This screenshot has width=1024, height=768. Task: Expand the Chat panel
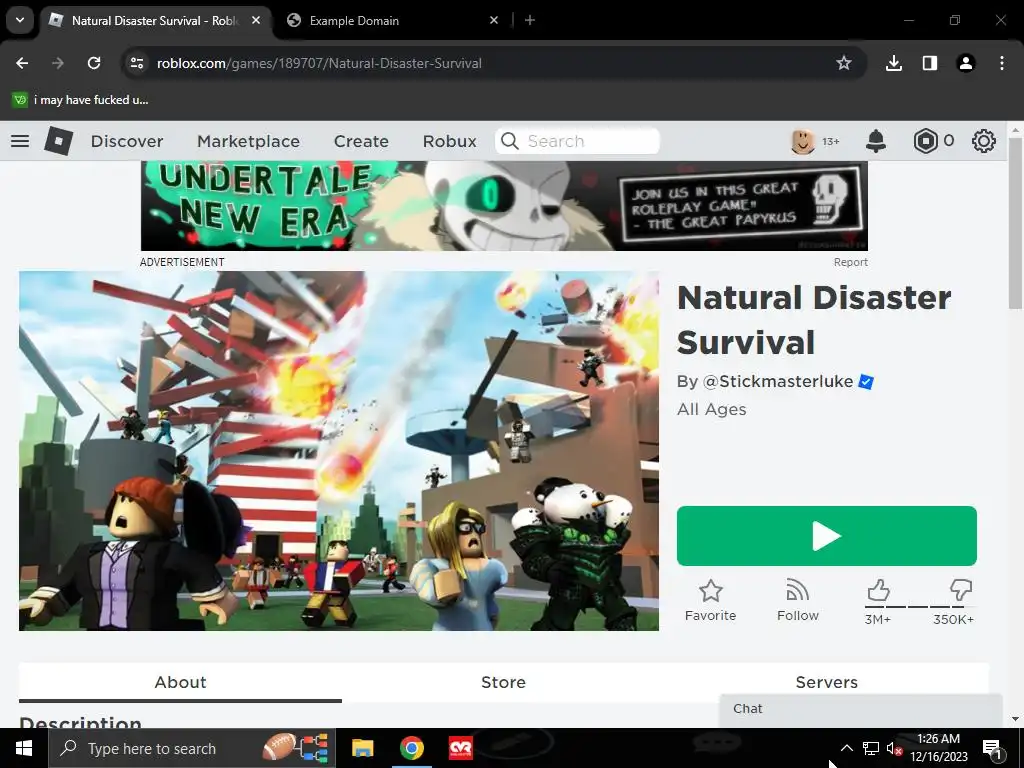861,709
